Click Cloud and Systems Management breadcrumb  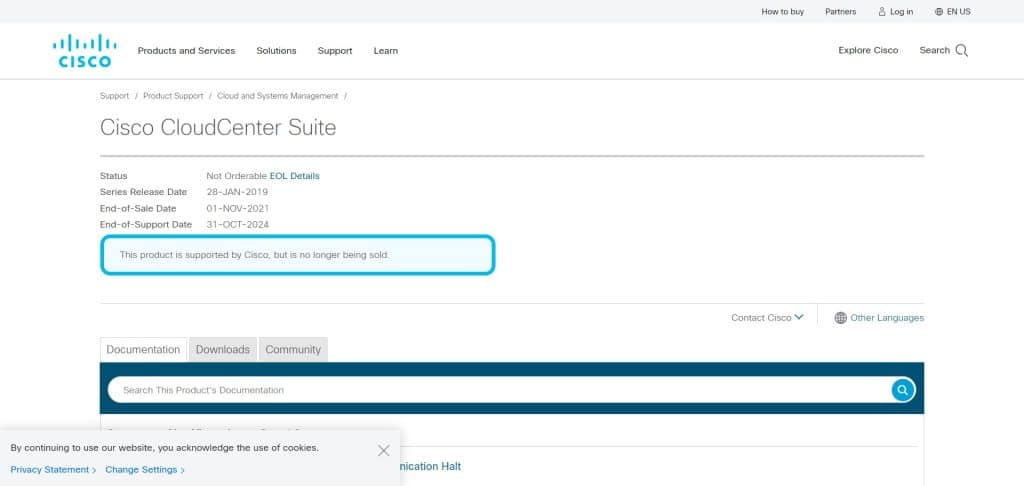click(278, 96)
